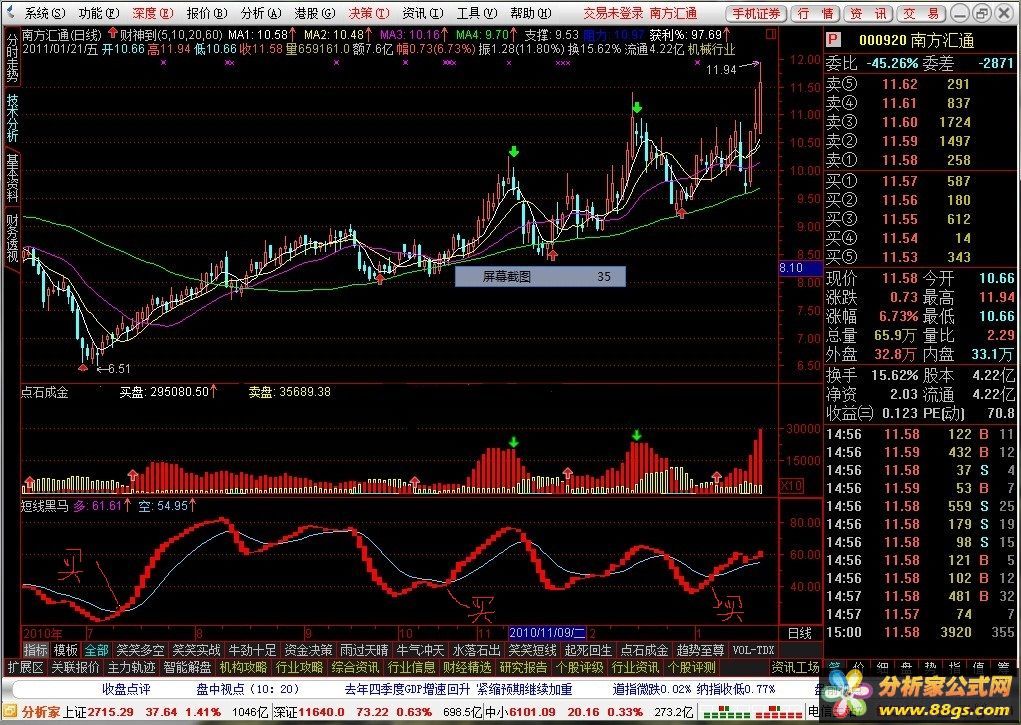Open the 去年四季度GDP增速回升 headline
This screenshot has height=725, width=1021.
406,689
